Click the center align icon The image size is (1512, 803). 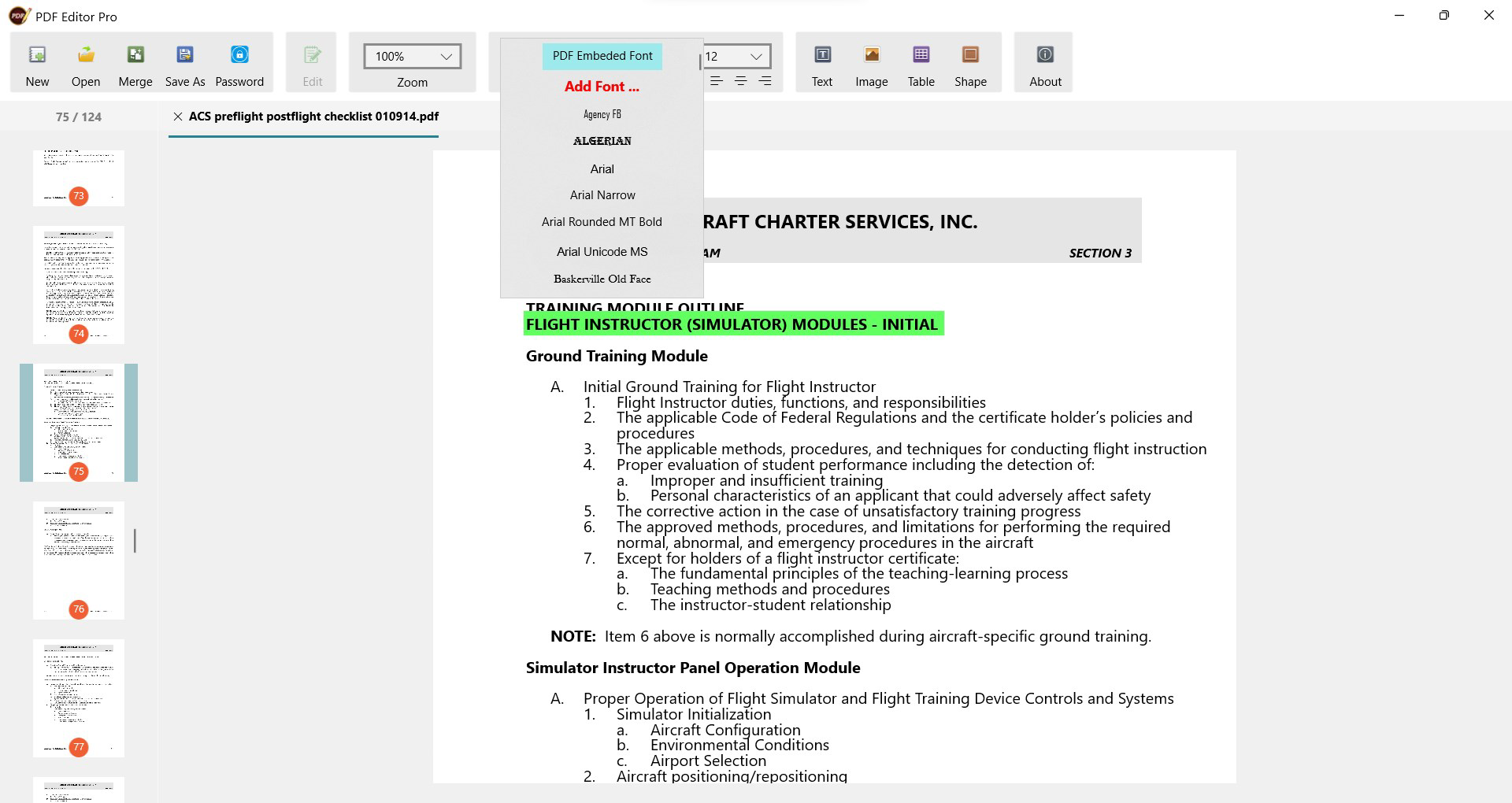click(x=740, y=81)
